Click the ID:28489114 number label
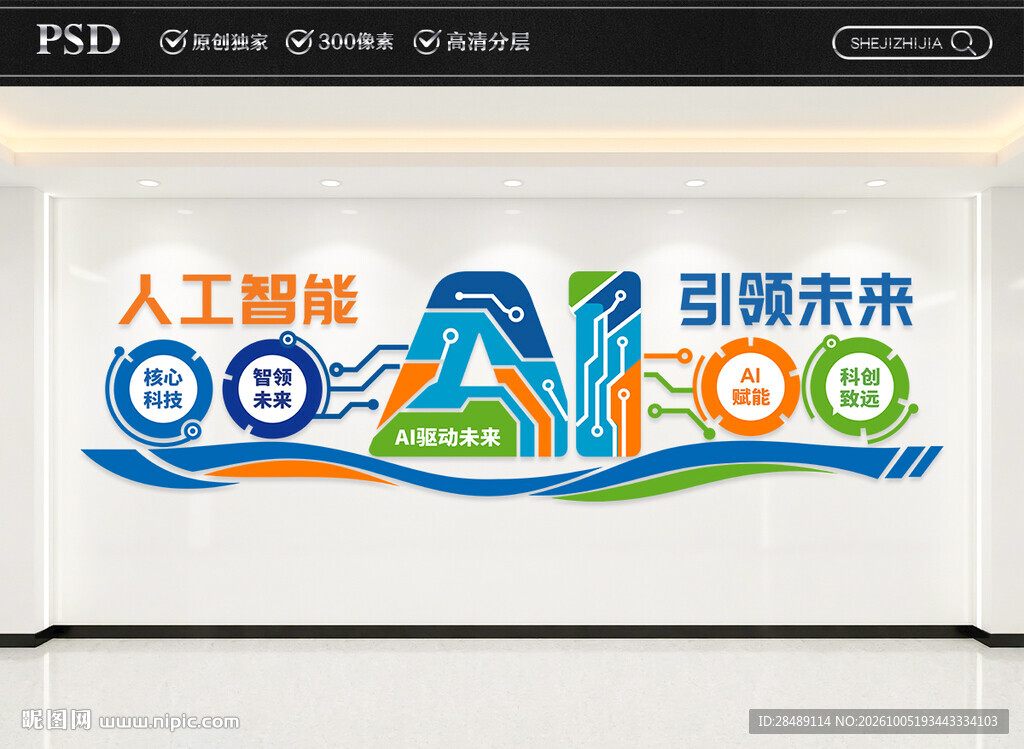Image resolution: width=1024 pixels, height=749 pixels. click(793, 721)
